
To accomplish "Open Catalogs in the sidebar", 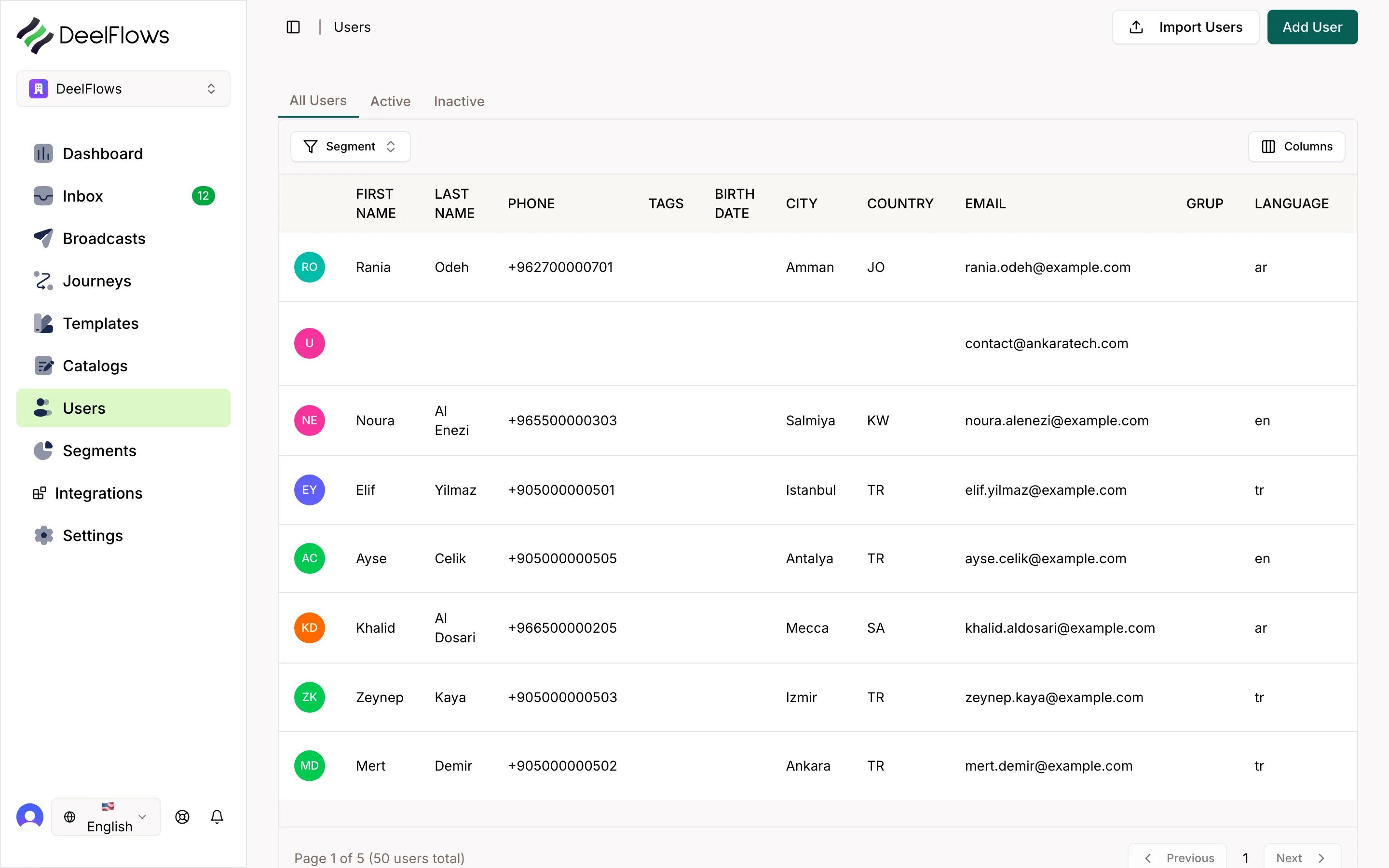I will click(x=123, y=366).
